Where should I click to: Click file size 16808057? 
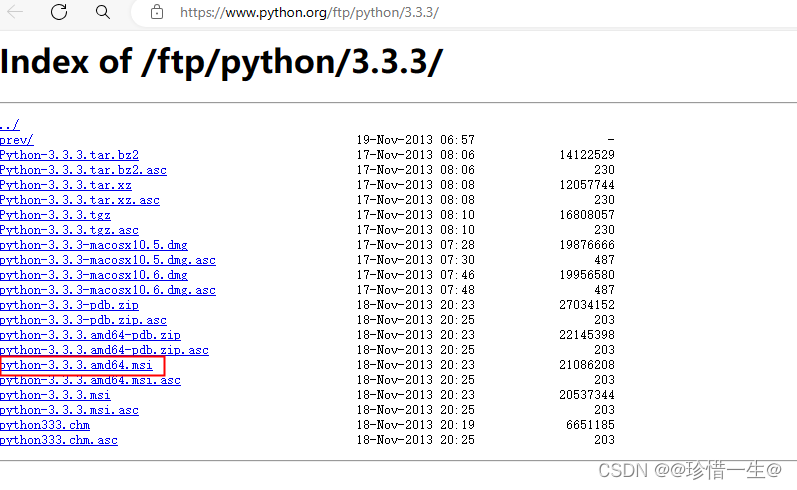pyautogui.click(x=587, y=215)
